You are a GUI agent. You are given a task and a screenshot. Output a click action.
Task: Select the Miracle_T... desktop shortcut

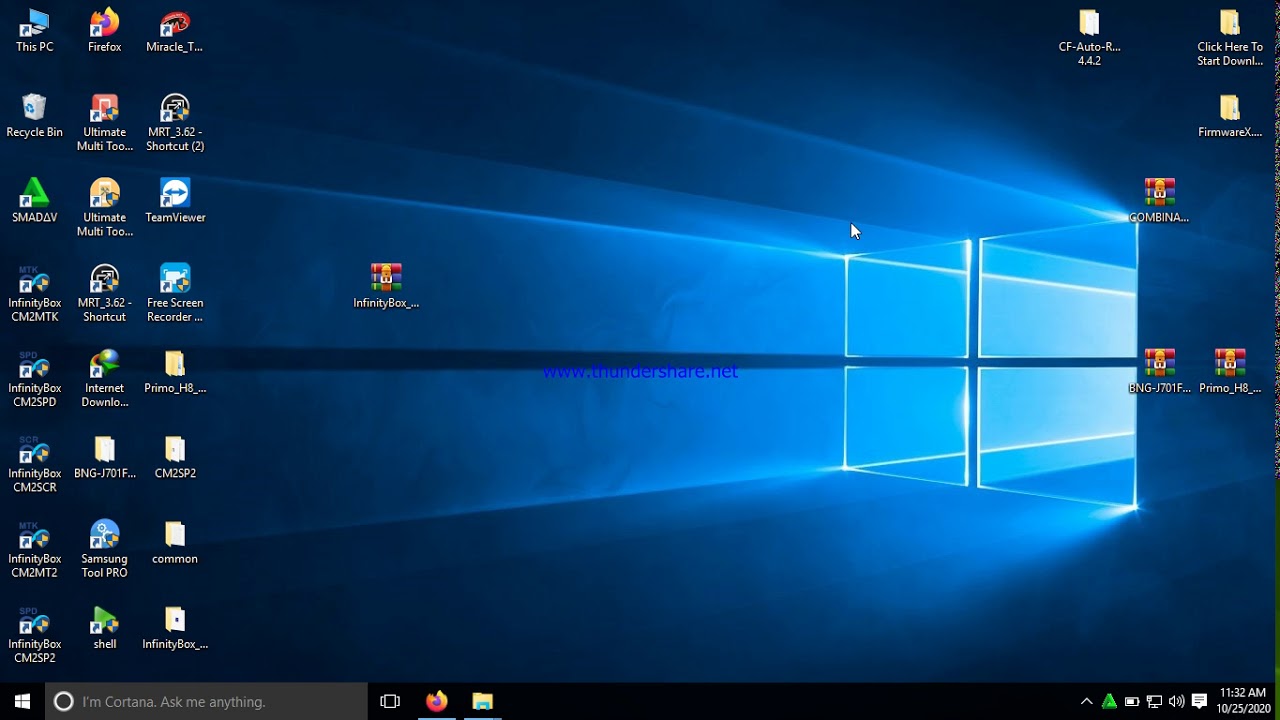175,31
